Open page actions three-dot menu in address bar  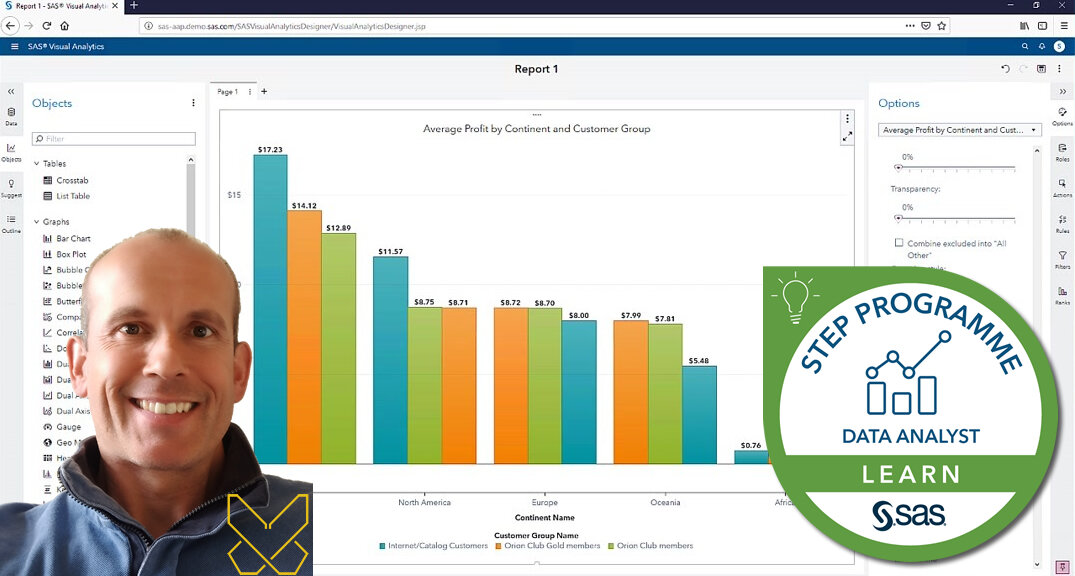pos(910,25)
